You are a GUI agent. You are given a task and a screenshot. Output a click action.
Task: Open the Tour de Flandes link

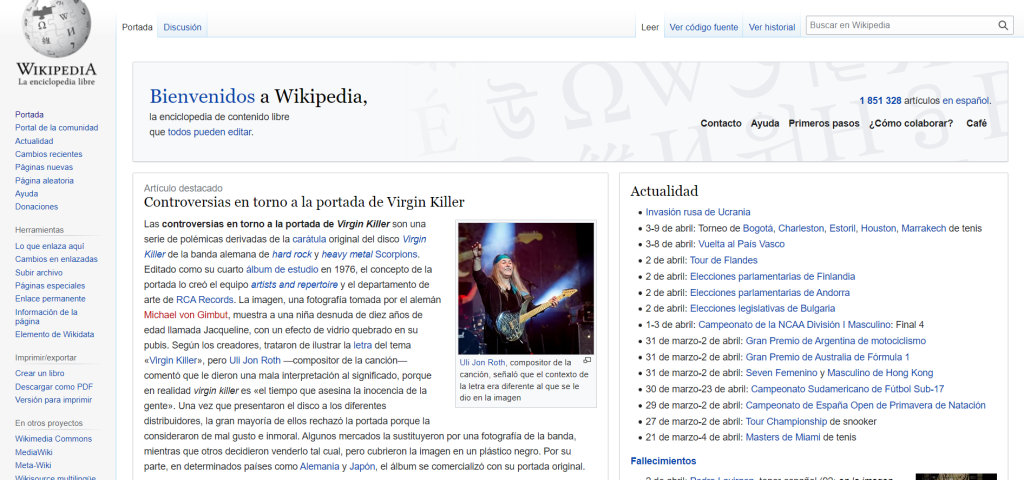724,260
